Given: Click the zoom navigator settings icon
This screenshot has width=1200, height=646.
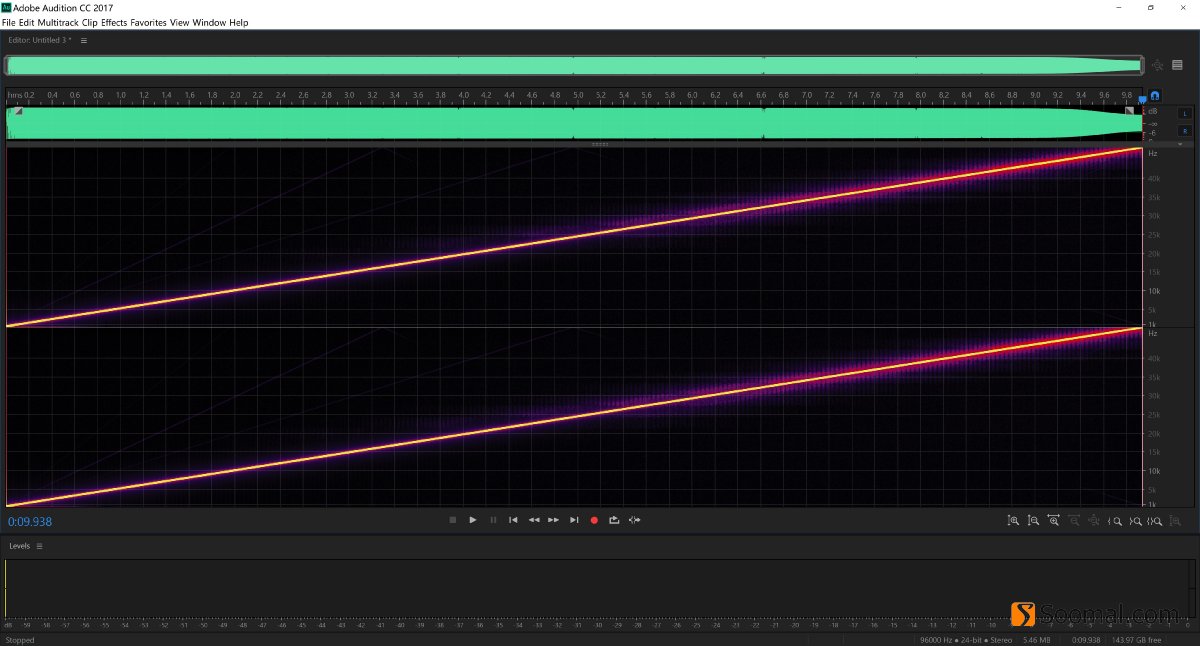Looking at the screenshot, I should click(1158, 66).
